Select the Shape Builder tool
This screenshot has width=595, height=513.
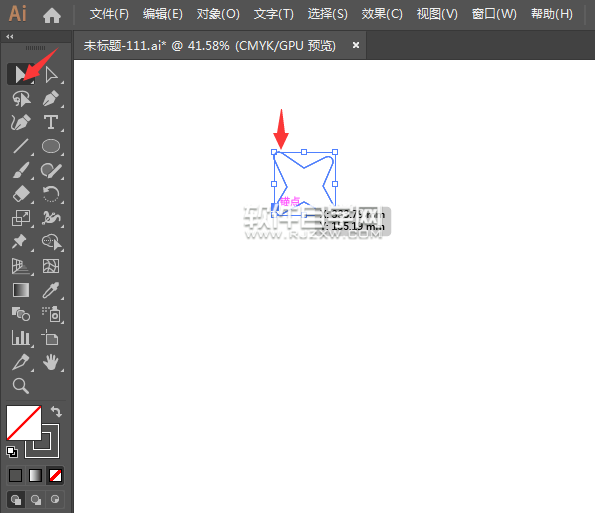click(x=51, y=242)
